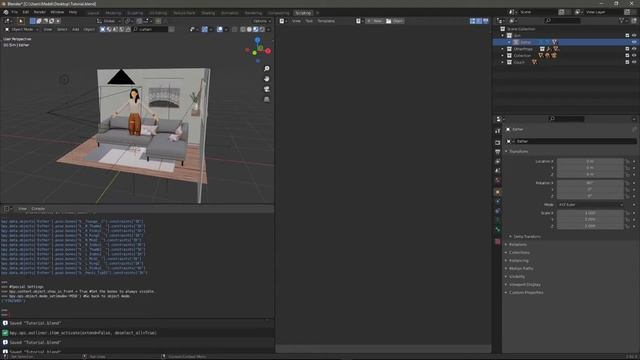The height and width of the screenshot is (360, 640).
Task: Click the outliner display mode icon
Action: tap(513, 20)
